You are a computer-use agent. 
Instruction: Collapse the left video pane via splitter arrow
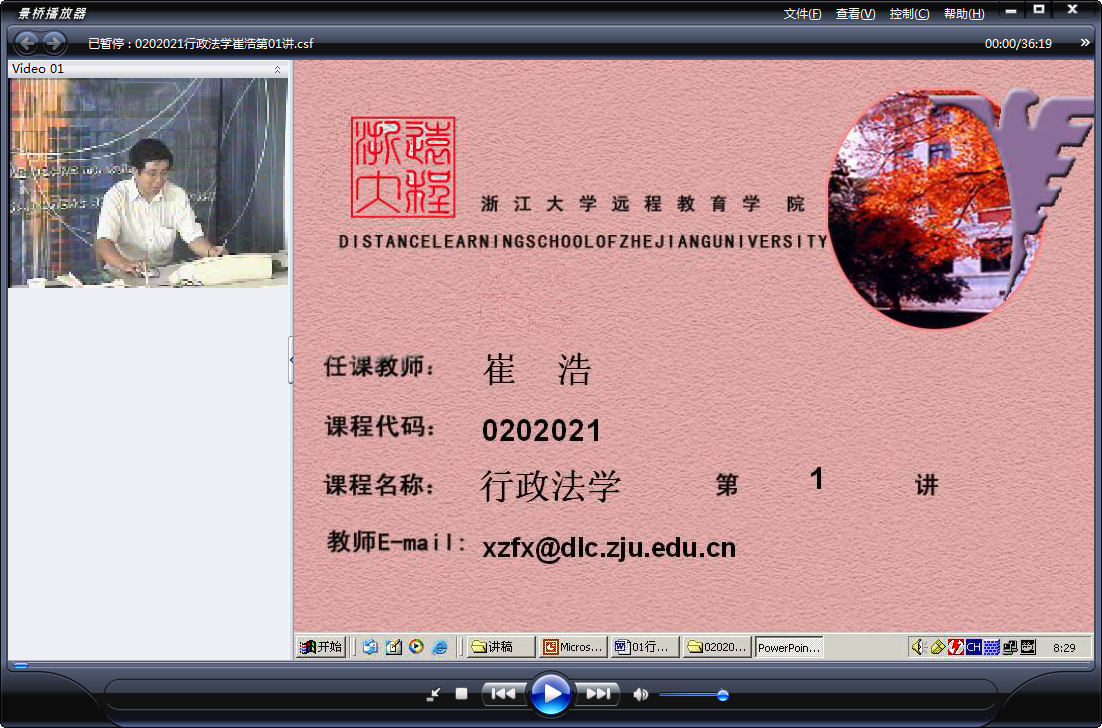[292, 360]
